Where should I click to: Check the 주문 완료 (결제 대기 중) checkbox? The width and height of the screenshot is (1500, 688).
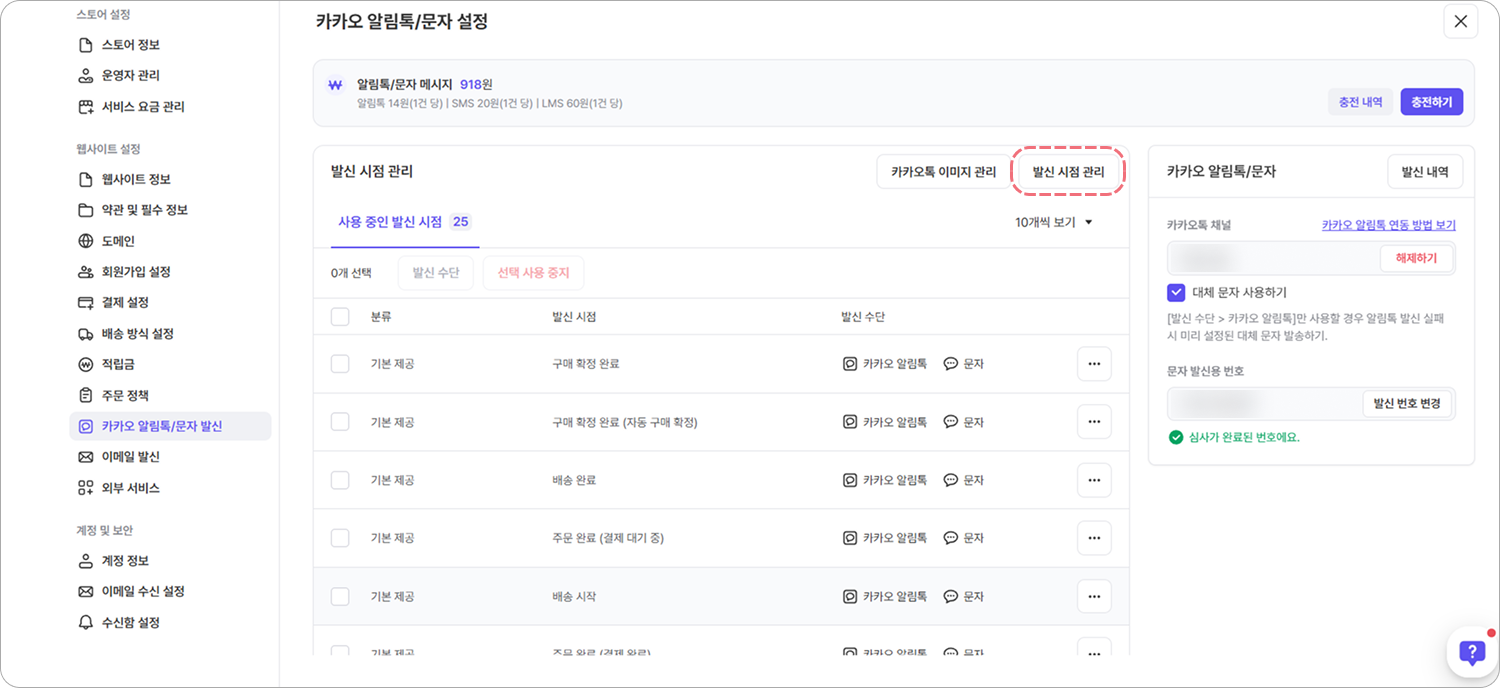340,538
